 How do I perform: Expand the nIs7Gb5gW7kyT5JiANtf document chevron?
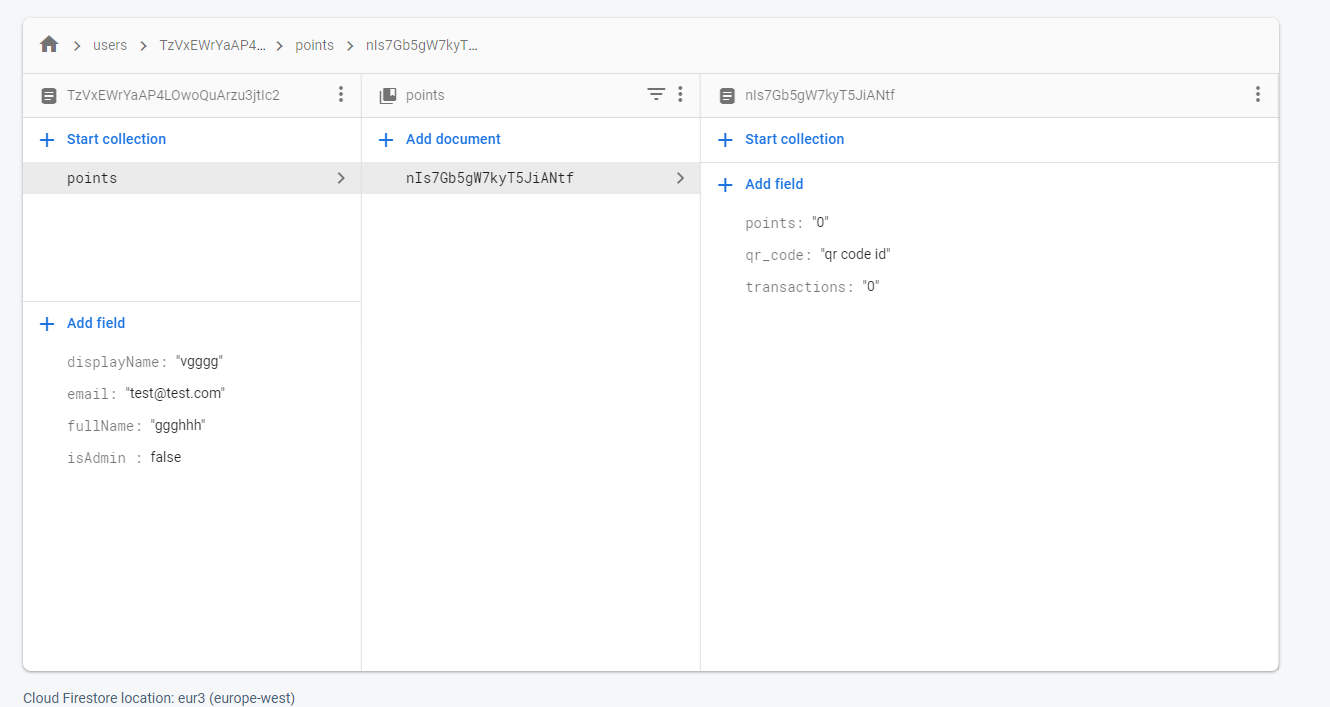680,178
